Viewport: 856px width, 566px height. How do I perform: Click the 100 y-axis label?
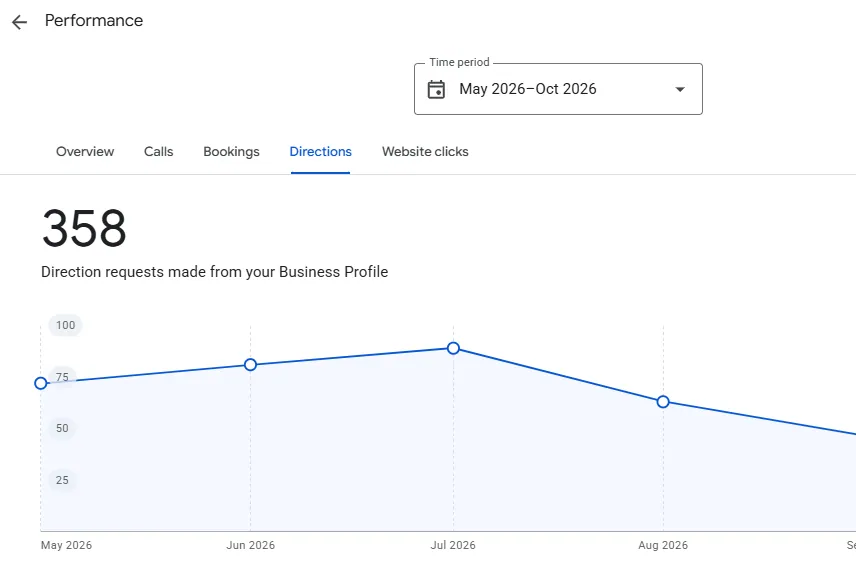click(66, 325)
